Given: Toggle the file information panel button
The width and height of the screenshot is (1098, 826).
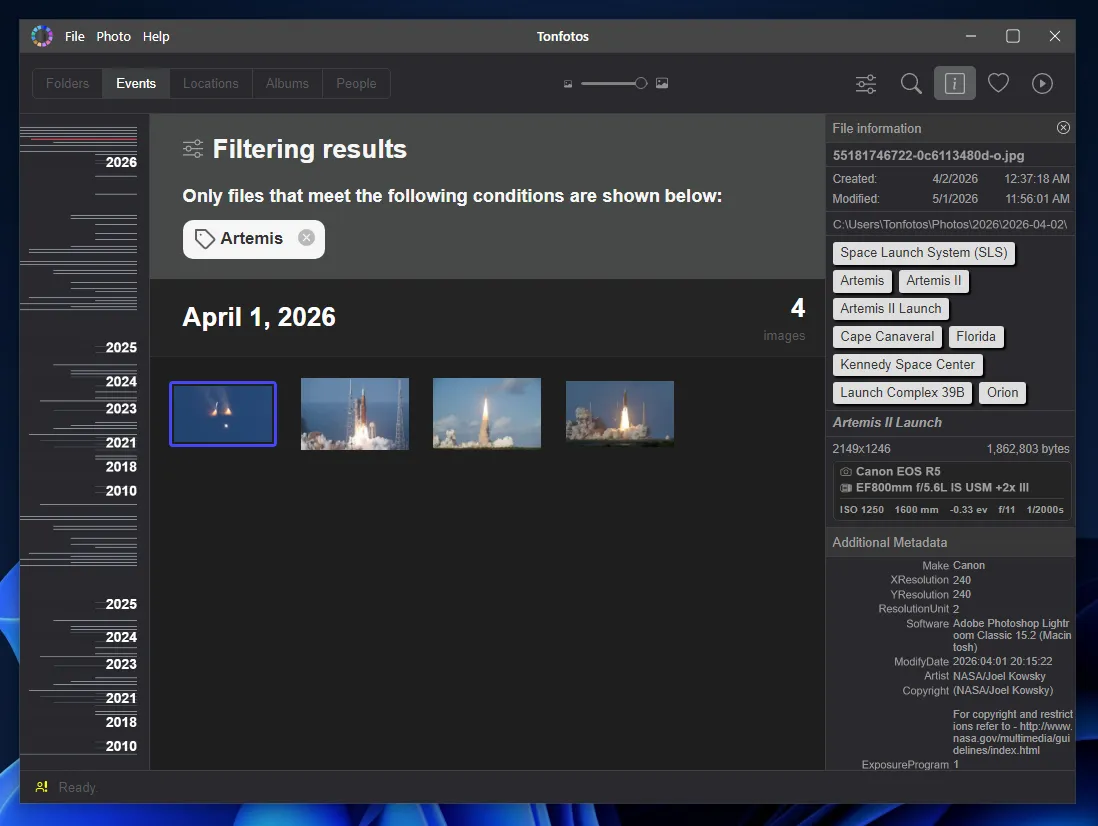Looking at the screenshot, I should pyautogui.click(x=954, y=84).
